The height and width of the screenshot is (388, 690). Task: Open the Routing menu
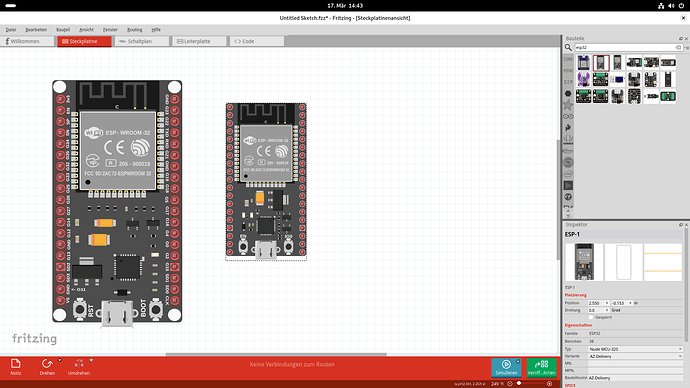tap(135, 29)
